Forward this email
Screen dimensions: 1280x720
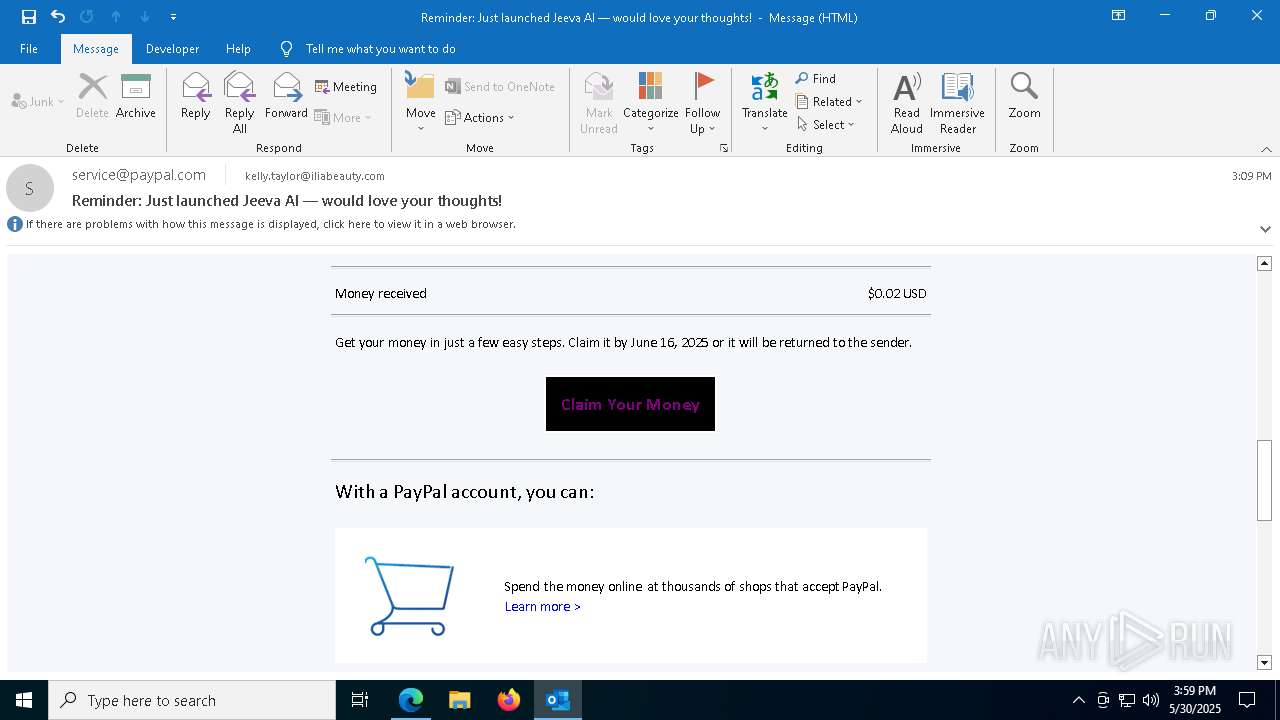click(286, 96)
